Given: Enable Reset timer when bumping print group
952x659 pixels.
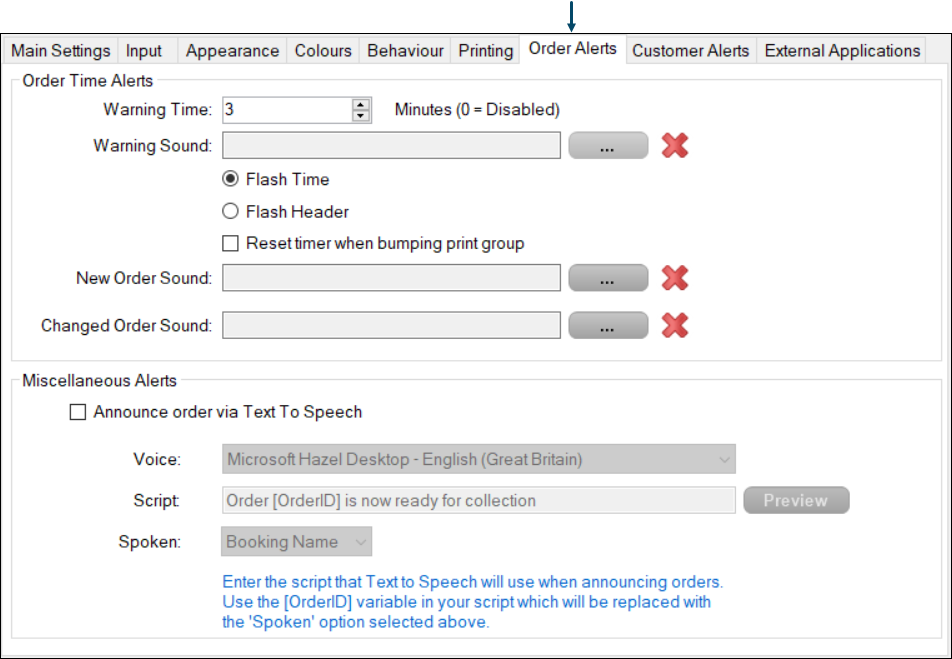Looking at the screenshot, I should [231, 243].
